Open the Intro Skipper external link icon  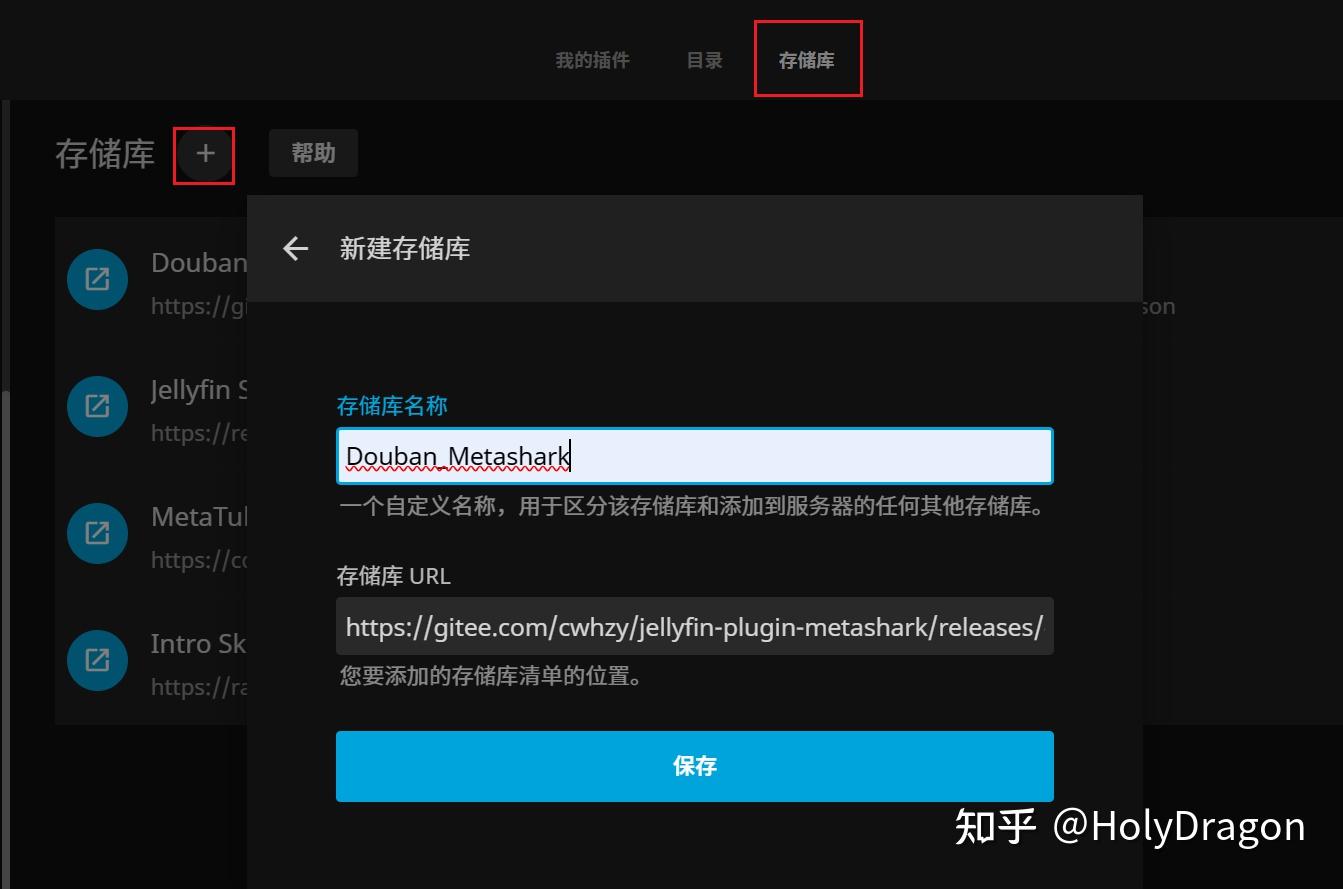point(96,660)
